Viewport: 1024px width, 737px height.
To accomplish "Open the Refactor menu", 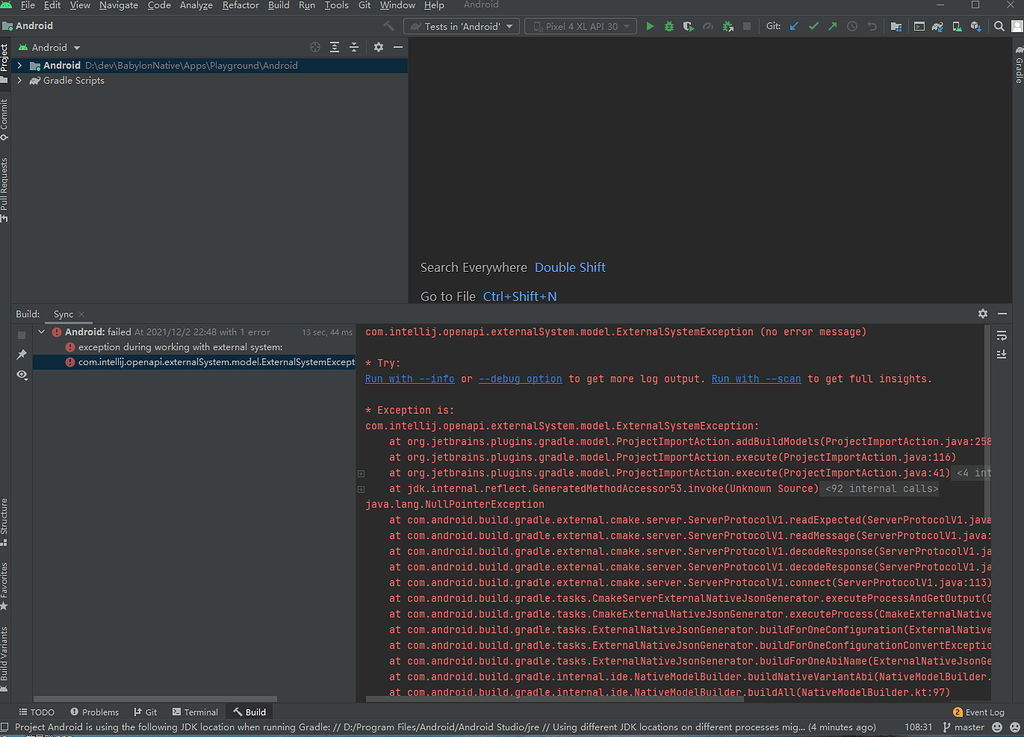I will coord(240,6).
